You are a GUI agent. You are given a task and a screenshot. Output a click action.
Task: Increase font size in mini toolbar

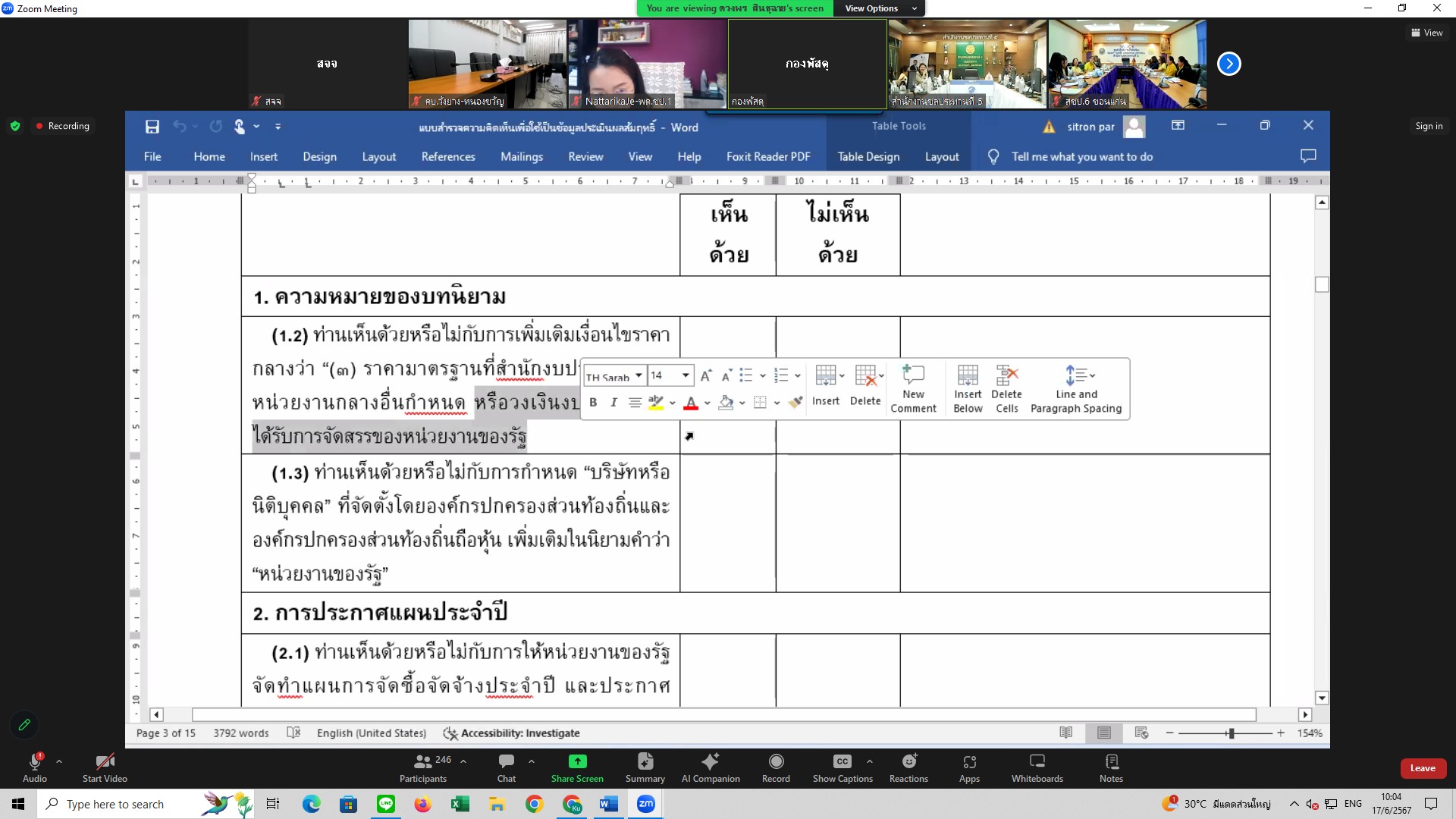click(706, 375)
